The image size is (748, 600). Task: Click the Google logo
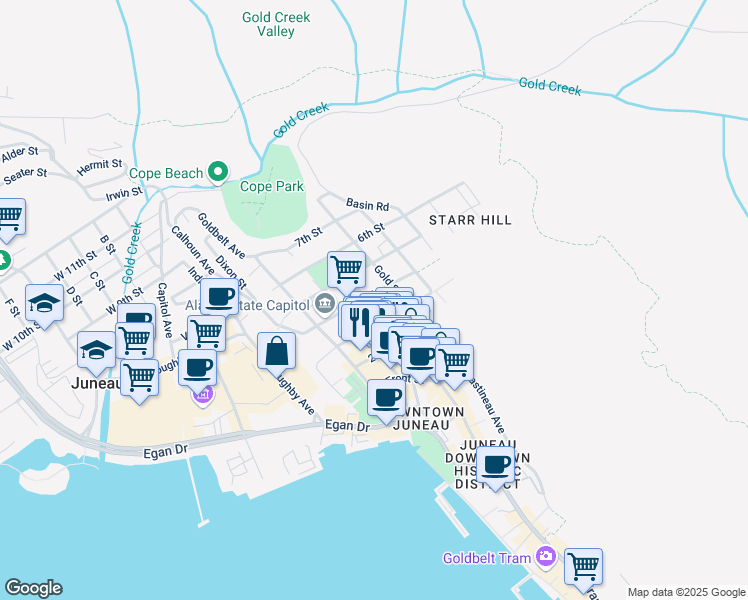click(33, 588)
